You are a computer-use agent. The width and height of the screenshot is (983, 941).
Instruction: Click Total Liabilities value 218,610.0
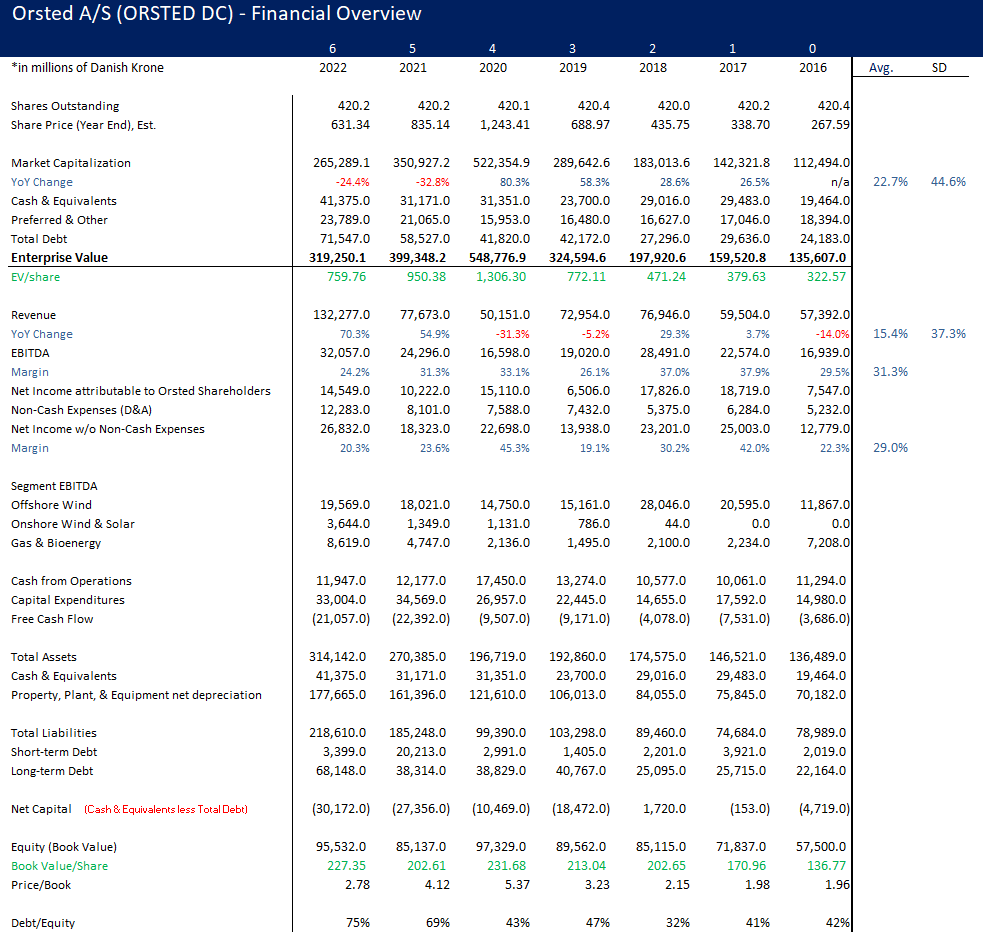(x=337, y=733)
